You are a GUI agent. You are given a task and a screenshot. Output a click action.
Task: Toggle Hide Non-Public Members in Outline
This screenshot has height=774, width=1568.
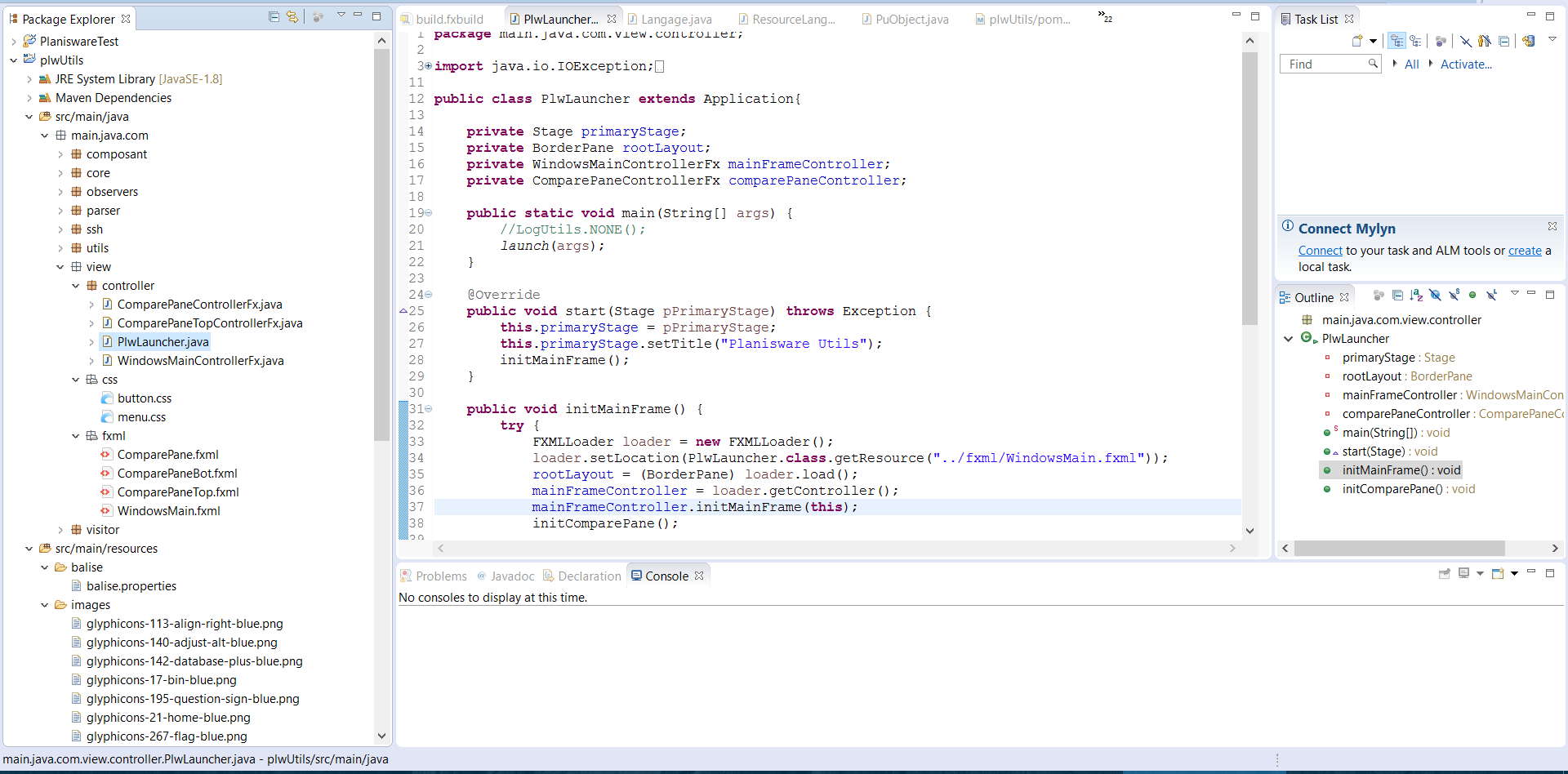[1472, 296]
